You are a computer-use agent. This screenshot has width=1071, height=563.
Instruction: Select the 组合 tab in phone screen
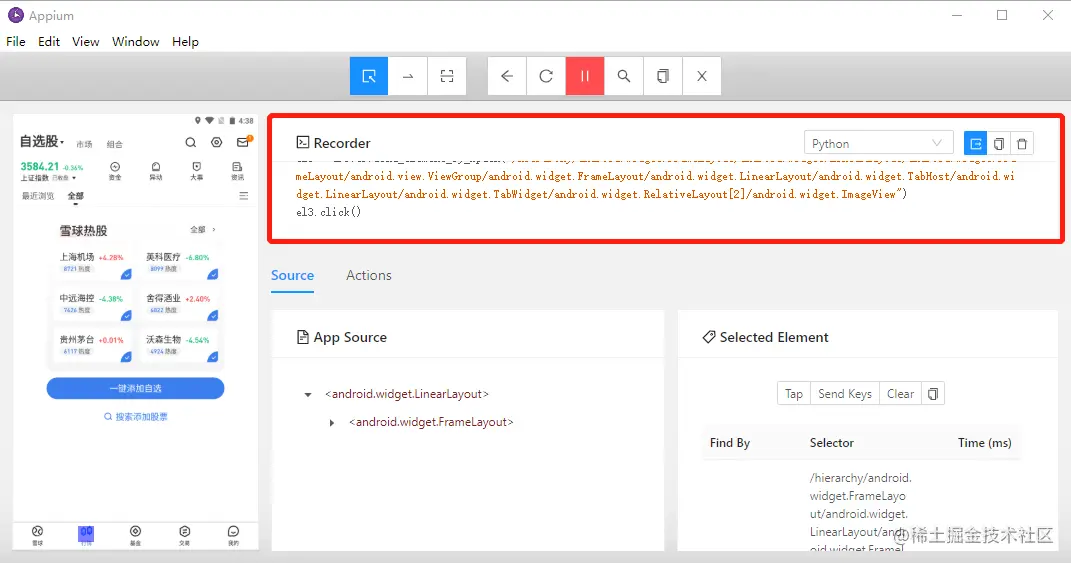[115, 144]
